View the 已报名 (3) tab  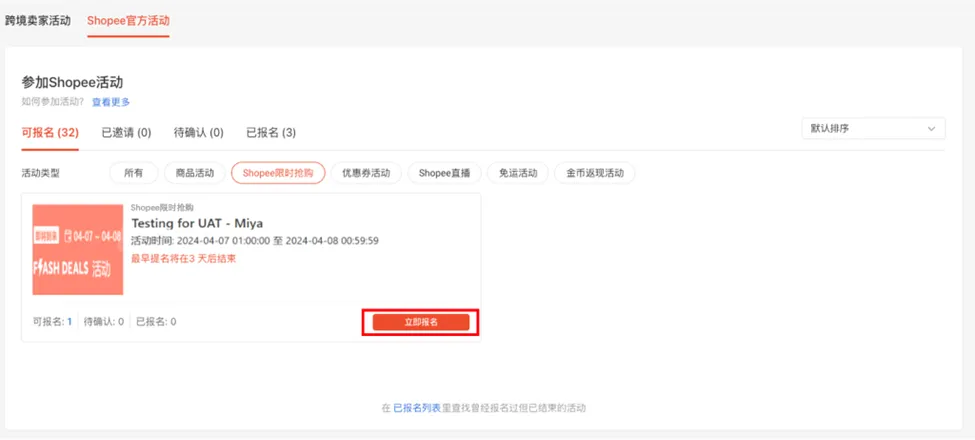point(271,132)
